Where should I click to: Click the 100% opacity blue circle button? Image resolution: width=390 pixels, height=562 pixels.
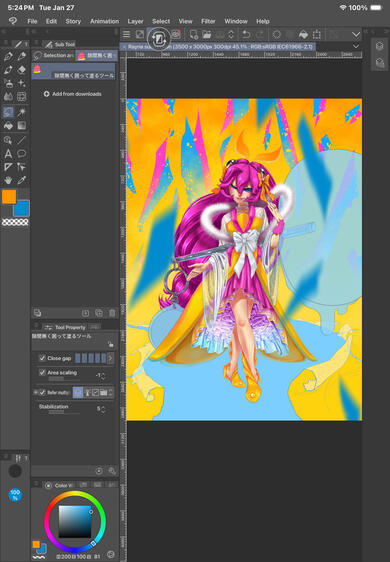point(15,495)
